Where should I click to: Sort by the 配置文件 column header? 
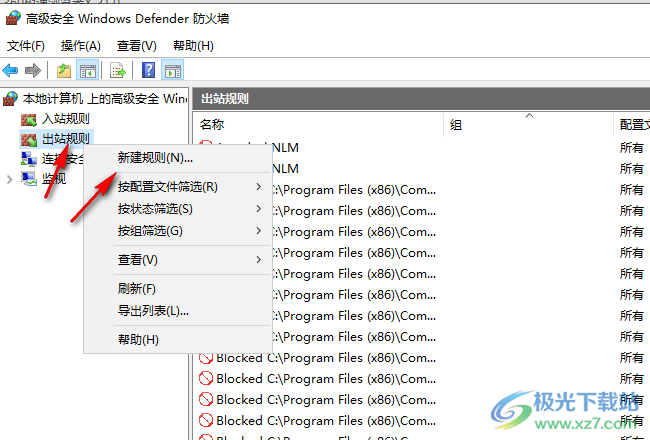632,125
